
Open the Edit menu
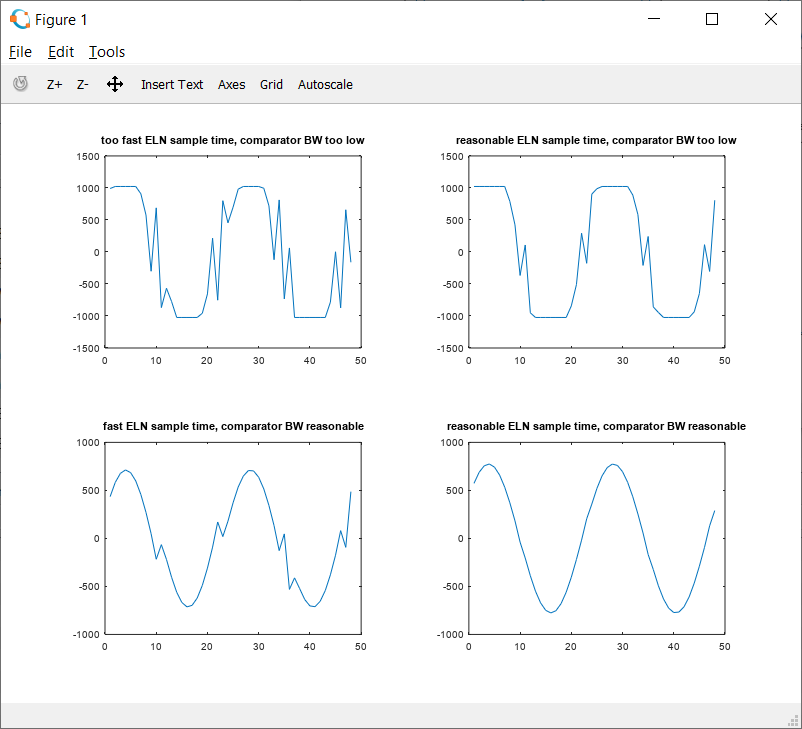(61, 52)
